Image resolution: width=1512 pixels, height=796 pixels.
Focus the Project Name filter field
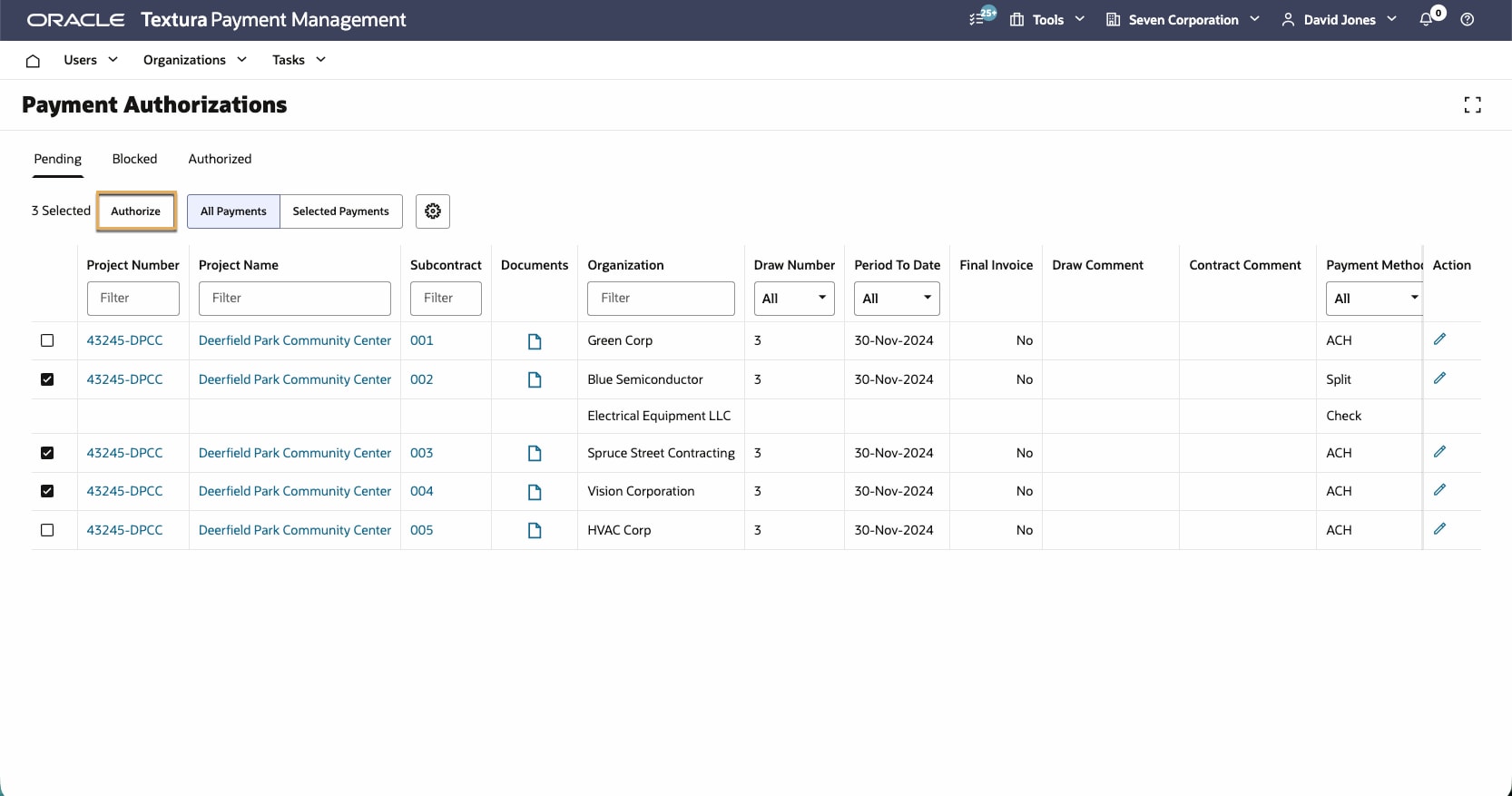[295, 299]
